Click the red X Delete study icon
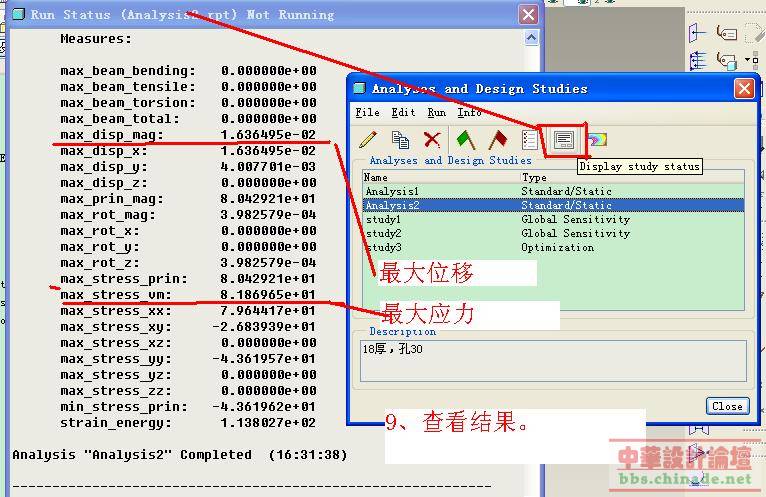Viewport: 766px width, 497px height. [x=432, y=140]
